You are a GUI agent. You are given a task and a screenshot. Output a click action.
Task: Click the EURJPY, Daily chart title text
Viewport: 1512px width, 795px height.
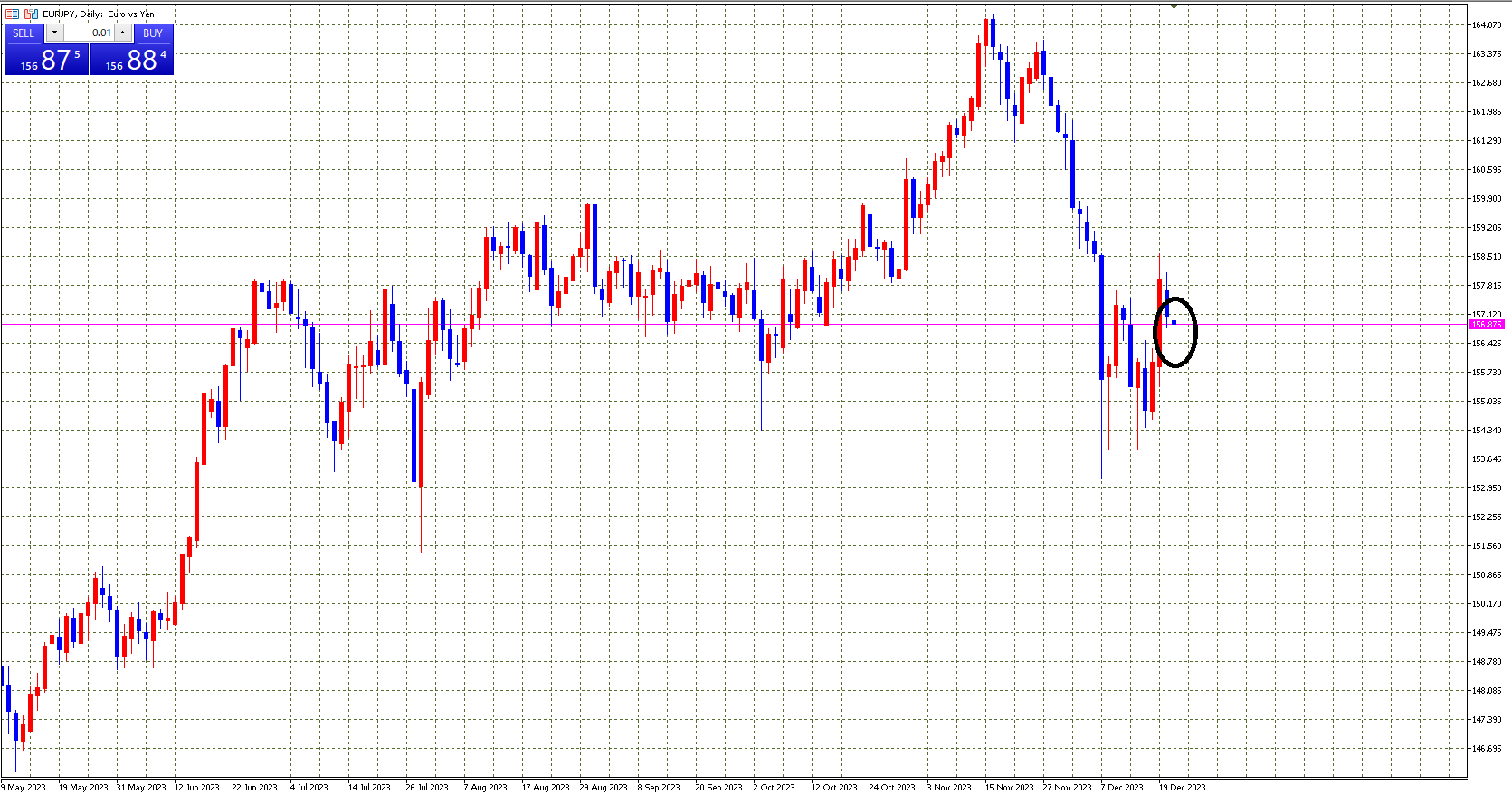point(99,14)
